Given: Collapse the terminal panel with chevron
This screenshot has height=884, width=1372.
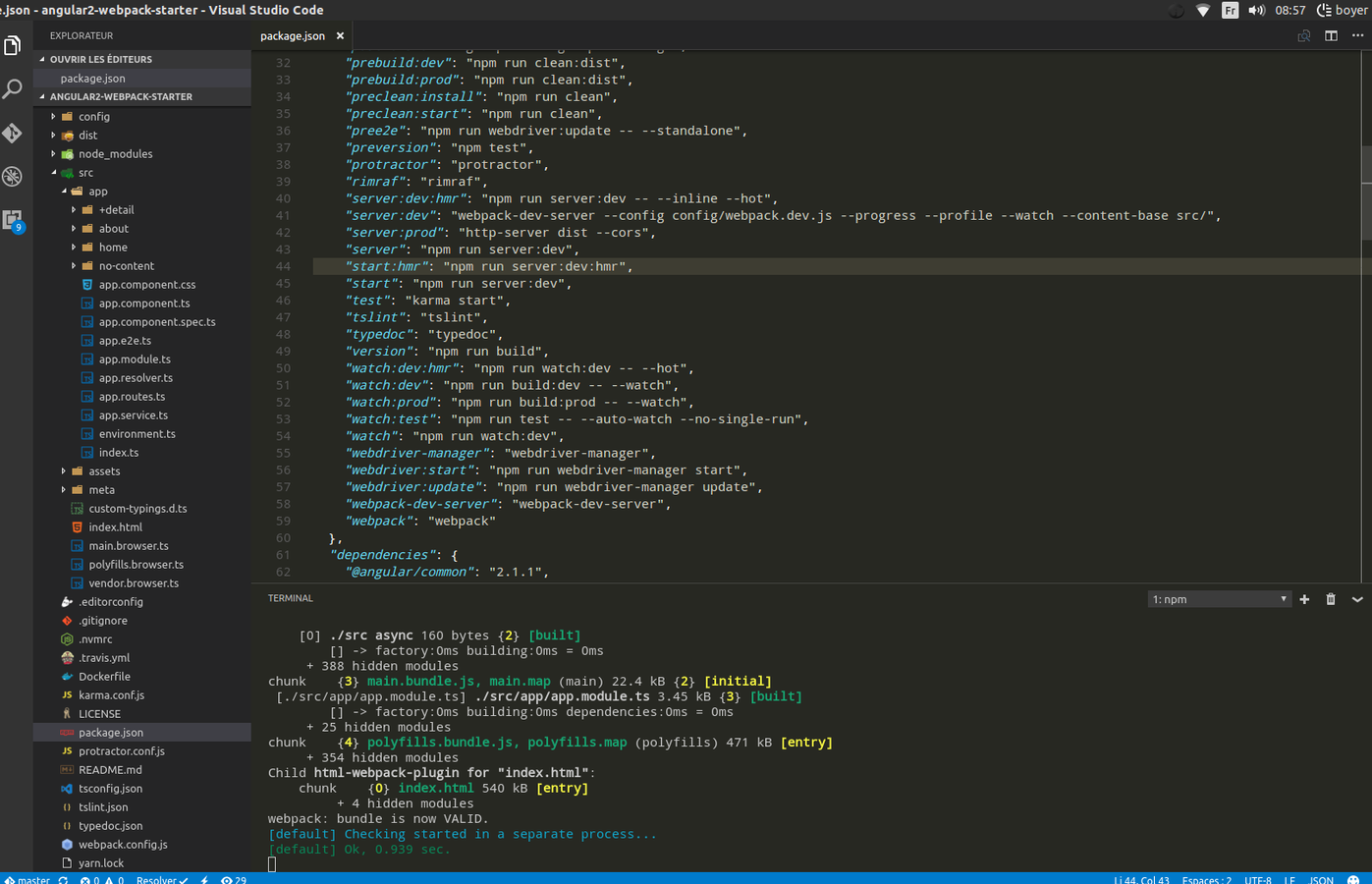Looking at the screenshot, I should pos(1357,599).
